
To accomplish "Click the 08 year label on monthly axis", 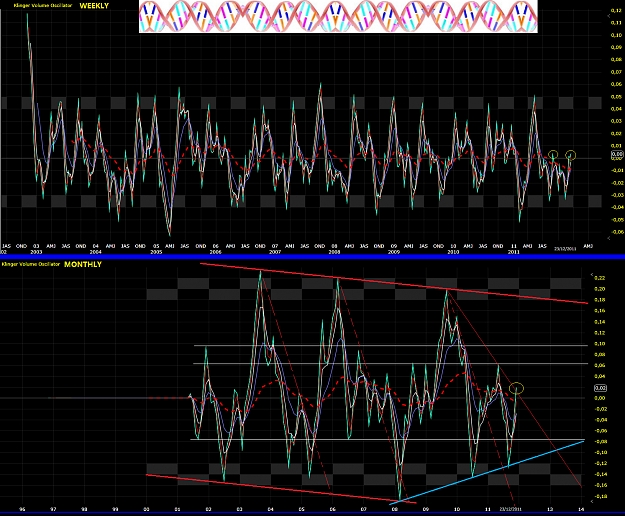I will (x=395, y=509).
